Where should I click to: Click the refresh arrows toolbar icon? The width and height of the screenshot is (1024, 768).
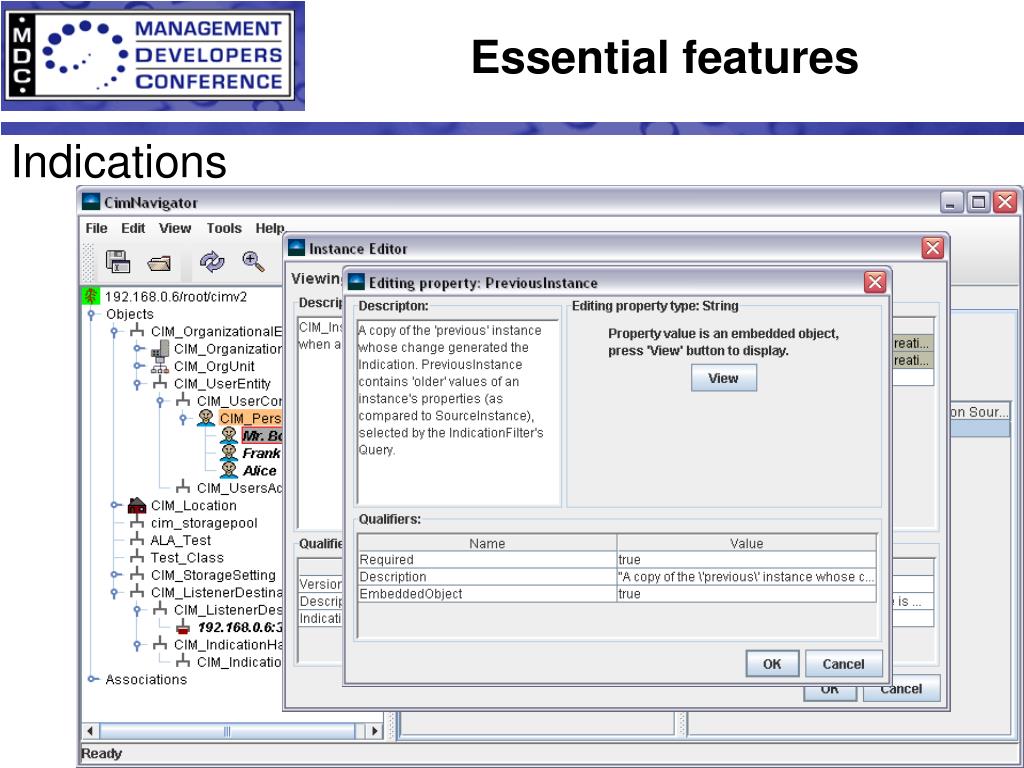point(212,262)
